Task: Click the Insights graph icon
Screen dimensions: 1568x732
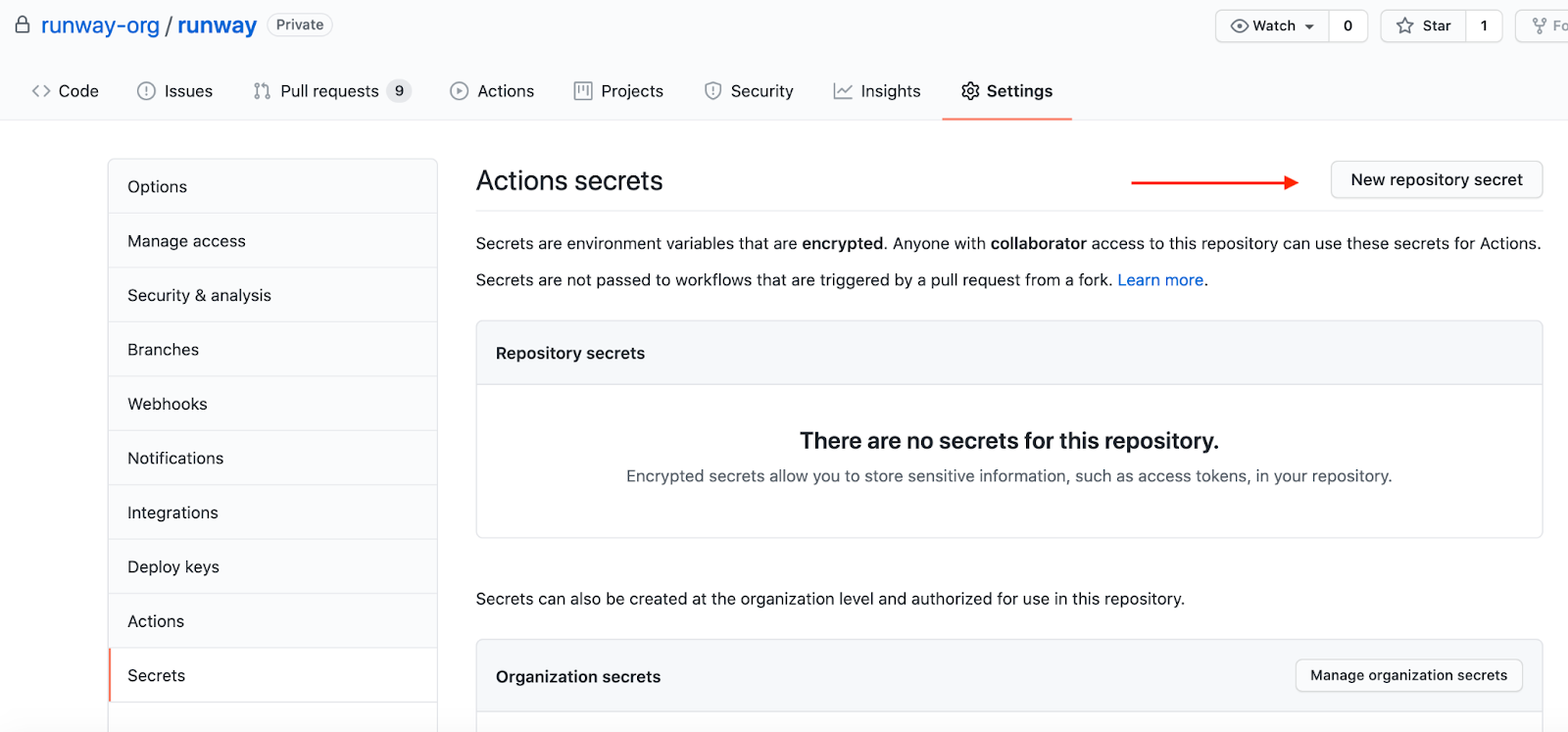Action: pyautogui.click(x=843, y=91)
